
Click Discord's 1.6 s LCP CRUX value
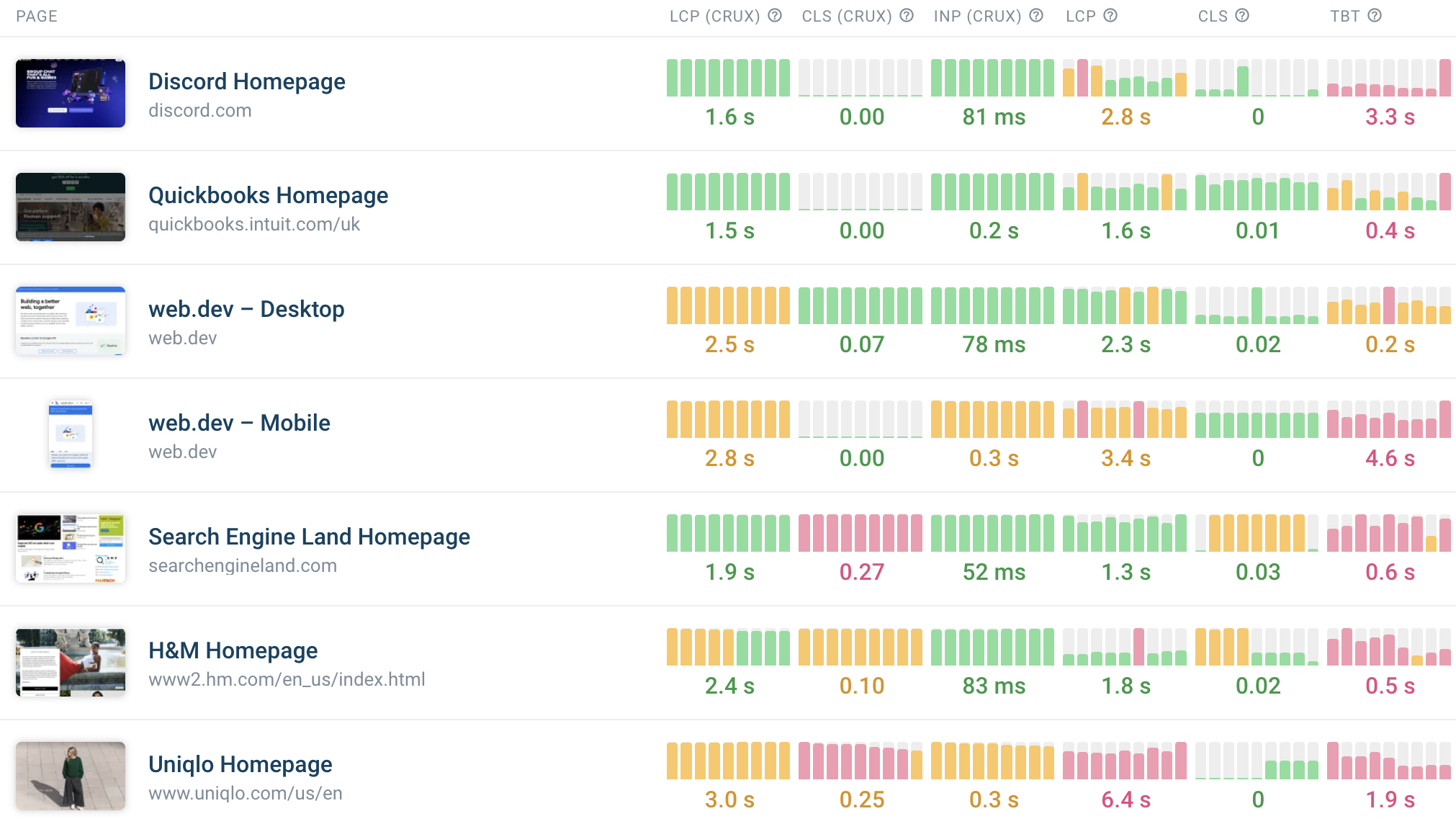pyautogui.click(x=729, y=117)
